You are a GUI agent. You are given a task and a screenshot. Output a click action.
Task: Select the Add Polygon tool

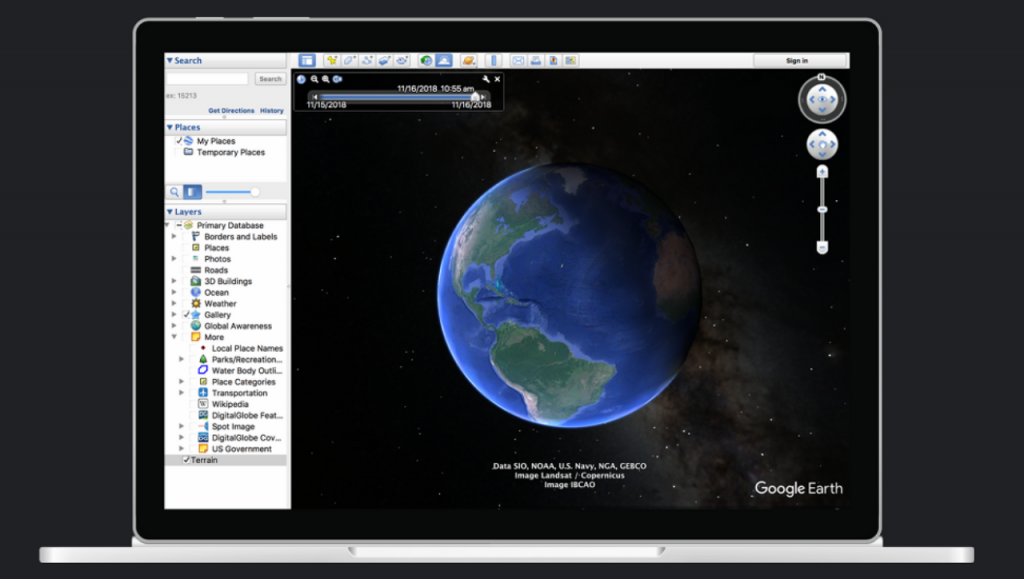tap(349, 61)
